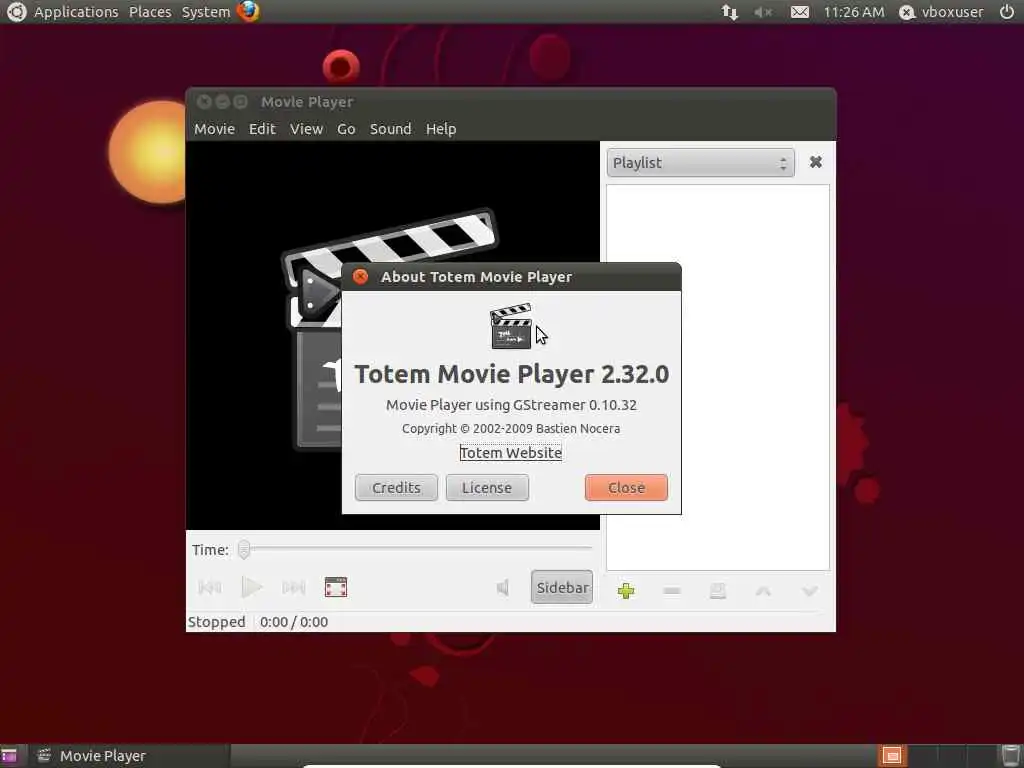Click the Movie Player window close button
1024x768 pixels.
tap(204, 102)
